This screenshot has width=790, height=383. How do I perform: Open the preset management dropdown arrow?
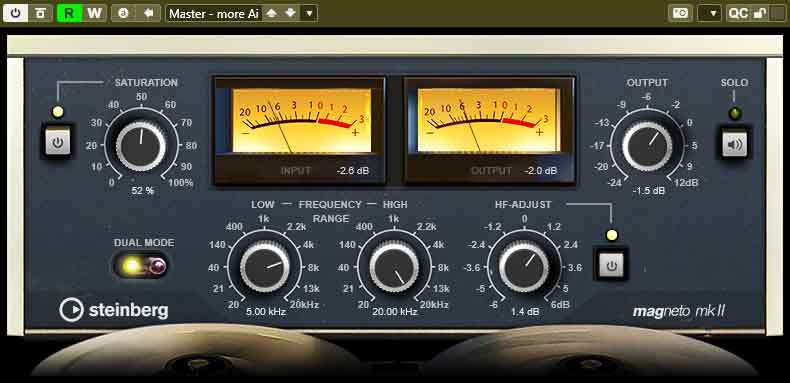pos(309,13)
